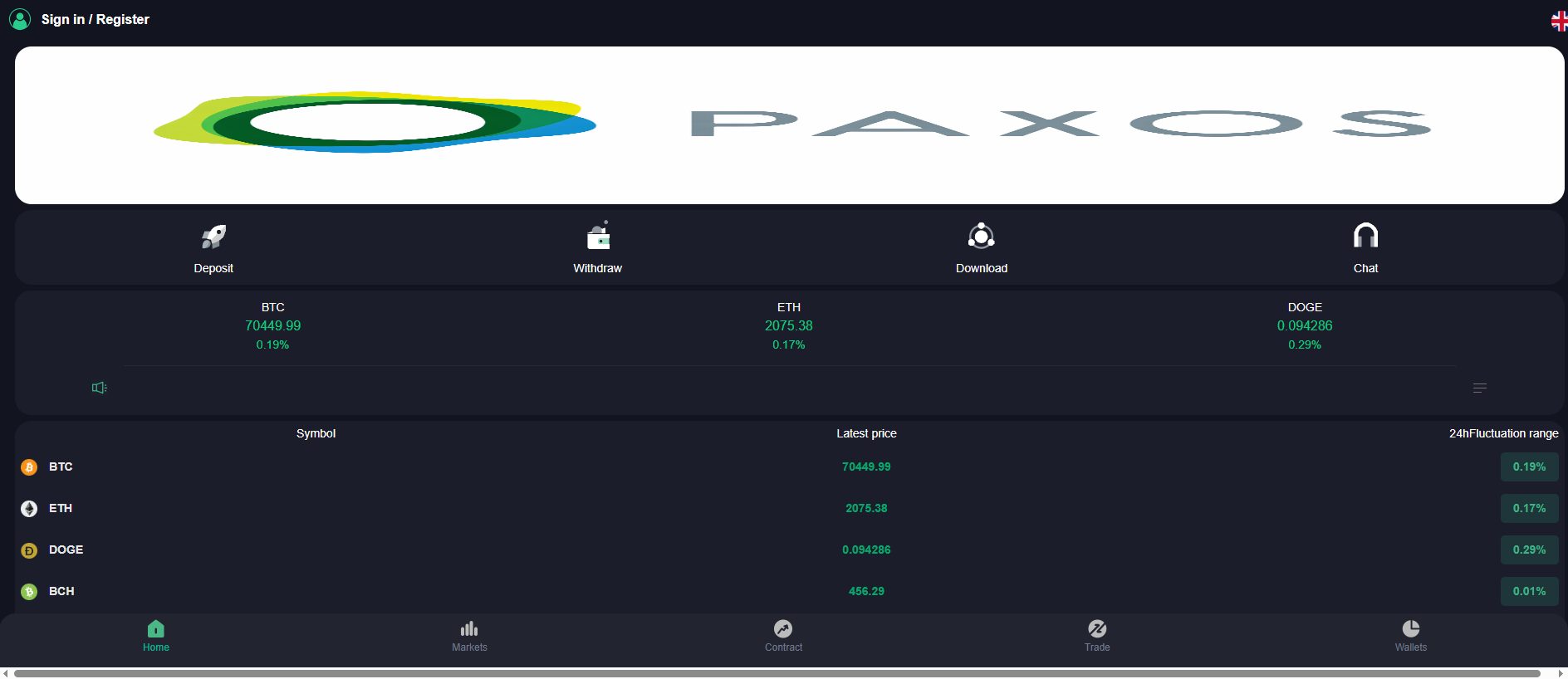Screen dimensions: 1568x679
Task: Click the Paxos logo banner
Action: pyautogui.click(x=790, y=125)
